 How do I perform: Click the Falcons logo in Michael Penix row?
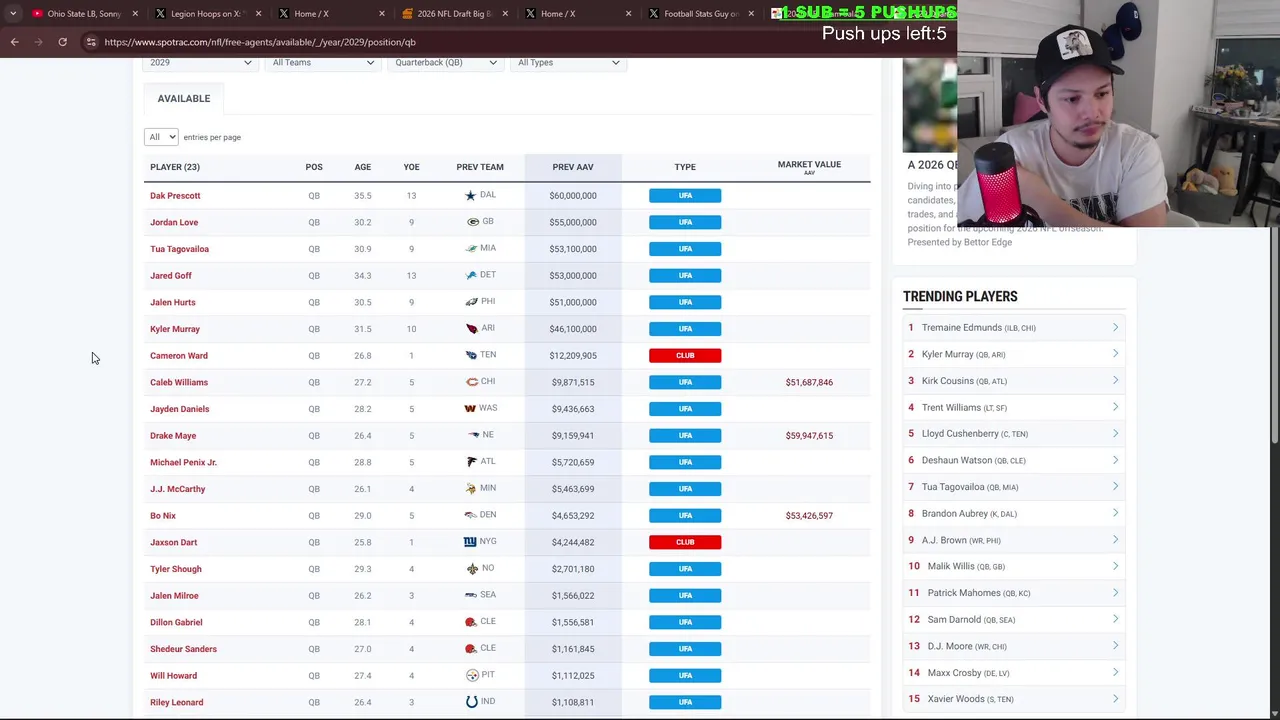point(472,461)
